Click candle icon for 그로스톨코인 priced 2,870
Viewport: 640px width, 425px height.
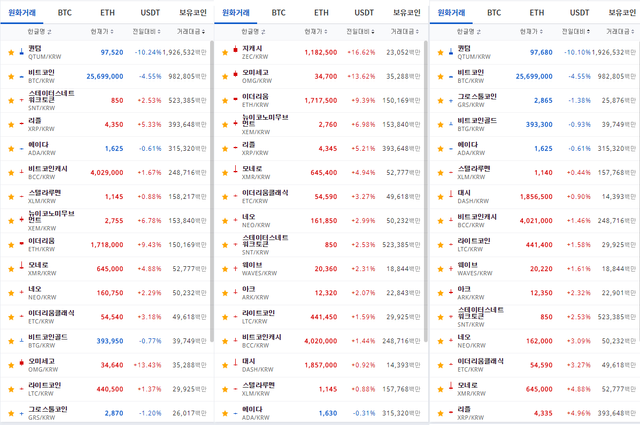22,413
